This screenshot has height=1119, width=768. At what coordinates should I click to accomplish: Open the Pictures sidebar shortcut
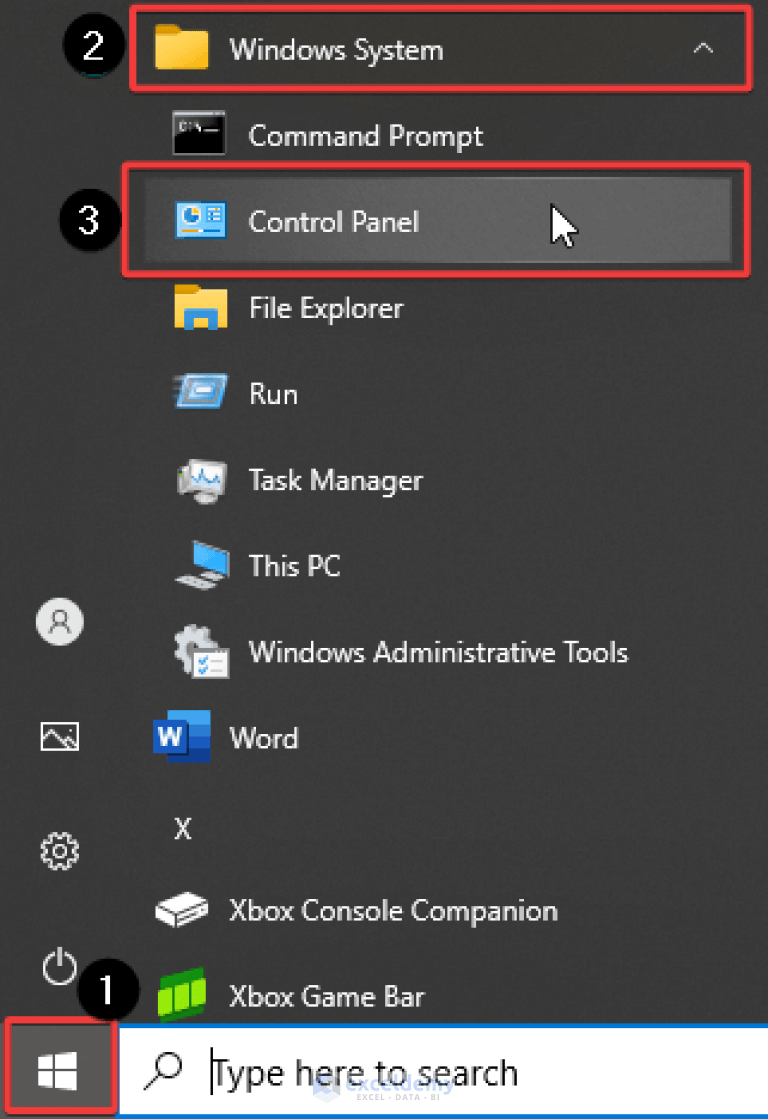(x=59, y=737)
